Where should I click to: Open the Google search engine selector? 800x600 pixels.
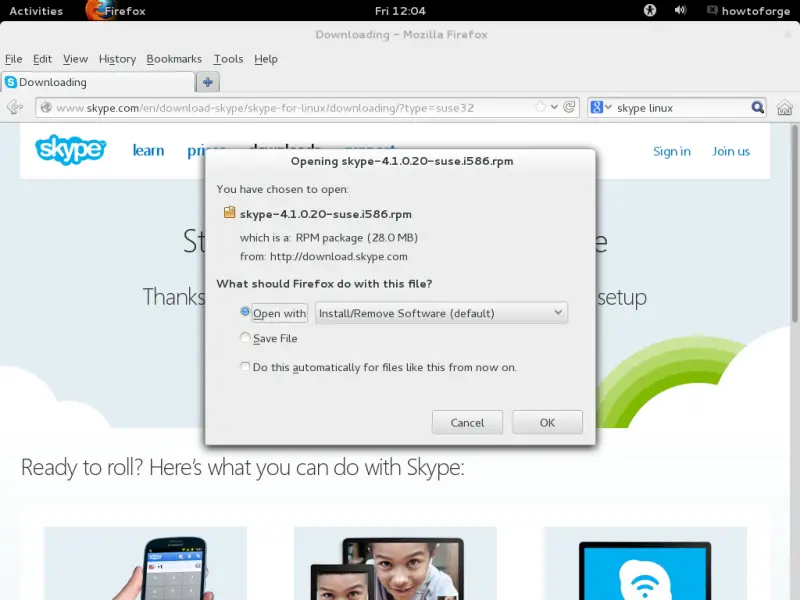point(601,107)
